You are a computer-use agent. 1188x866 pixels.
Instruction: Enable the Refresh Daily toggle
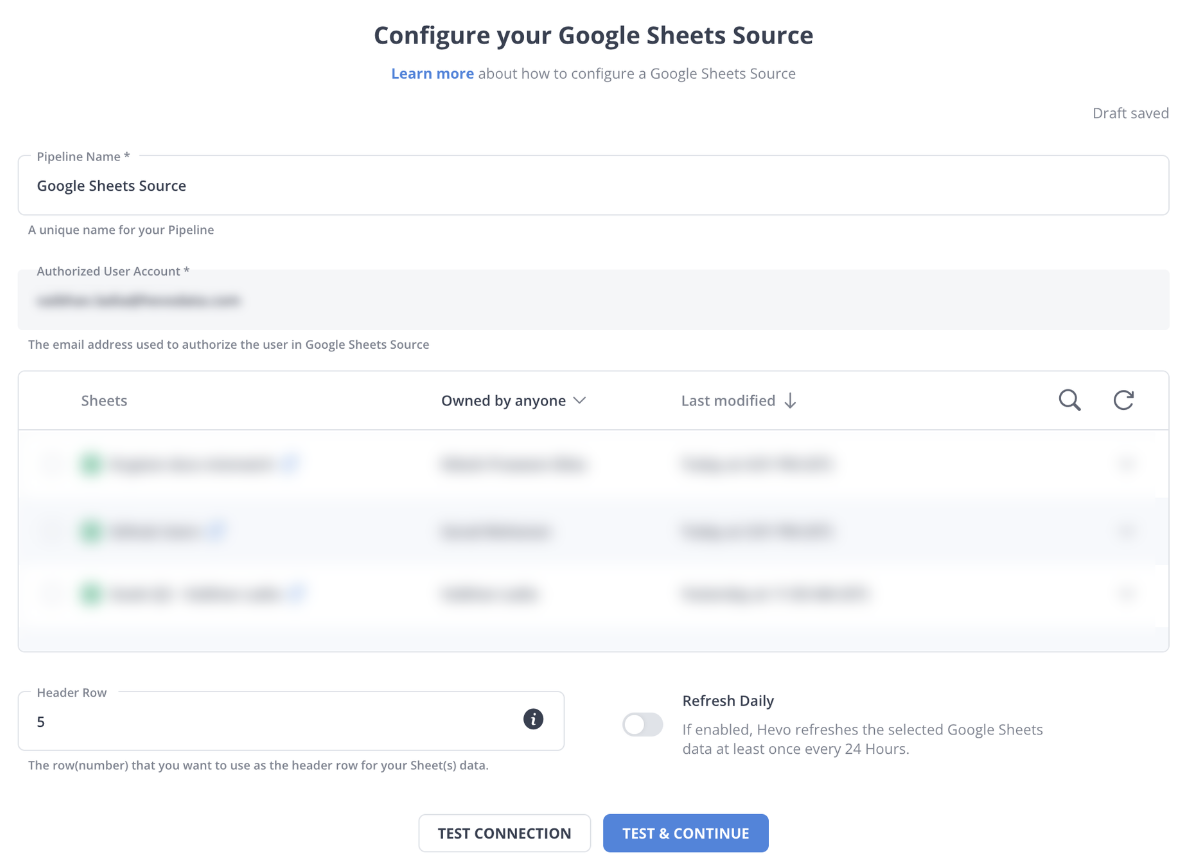pyautogui.click(x=642, y=724)
